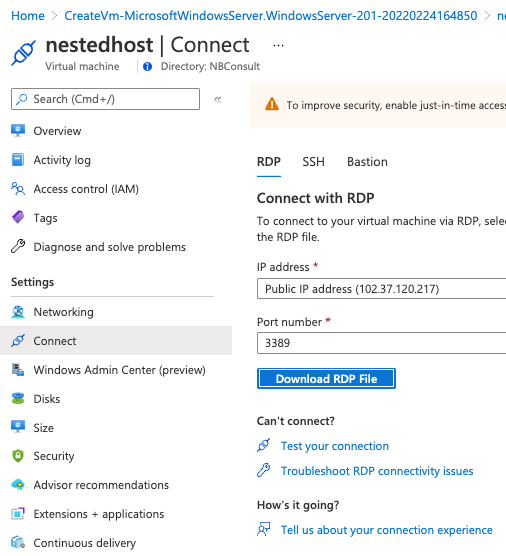Open the IP address dropdown
This screenshot has width=506, height=556.
[381, 289]
